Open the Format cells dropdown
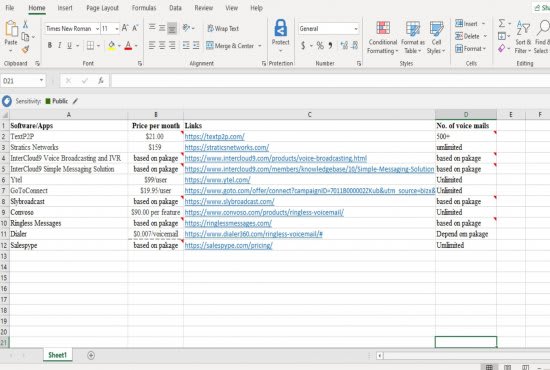The width and height of the screenshot is (550, 370). pos(471,49)
